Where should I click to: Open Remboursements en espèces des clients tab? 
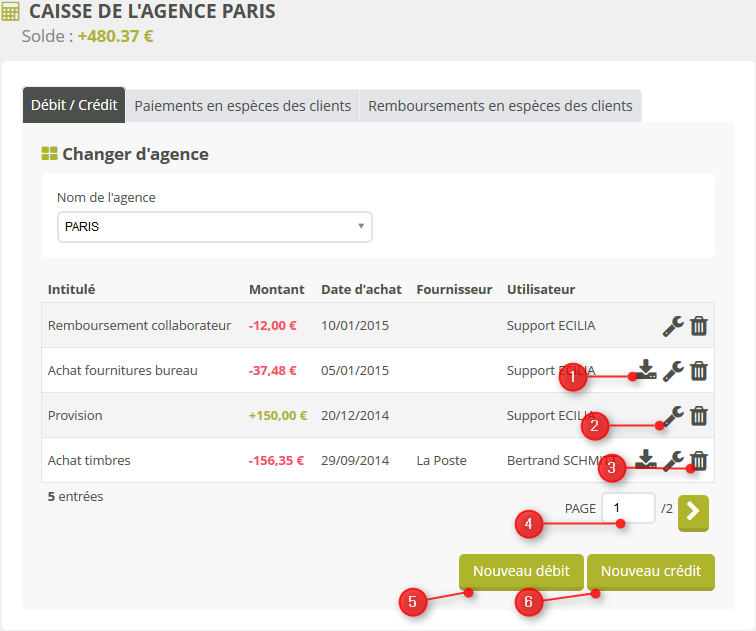pos(500,106)
